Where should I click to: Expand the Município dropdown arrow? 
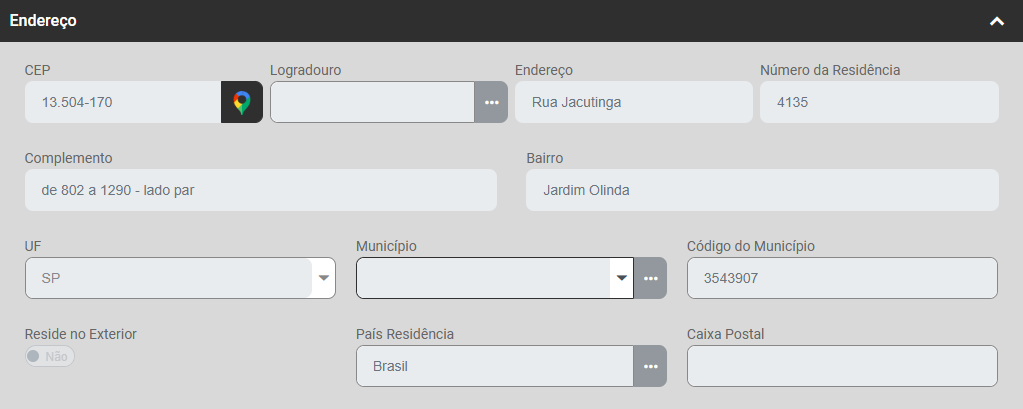[x=621, y=278]
